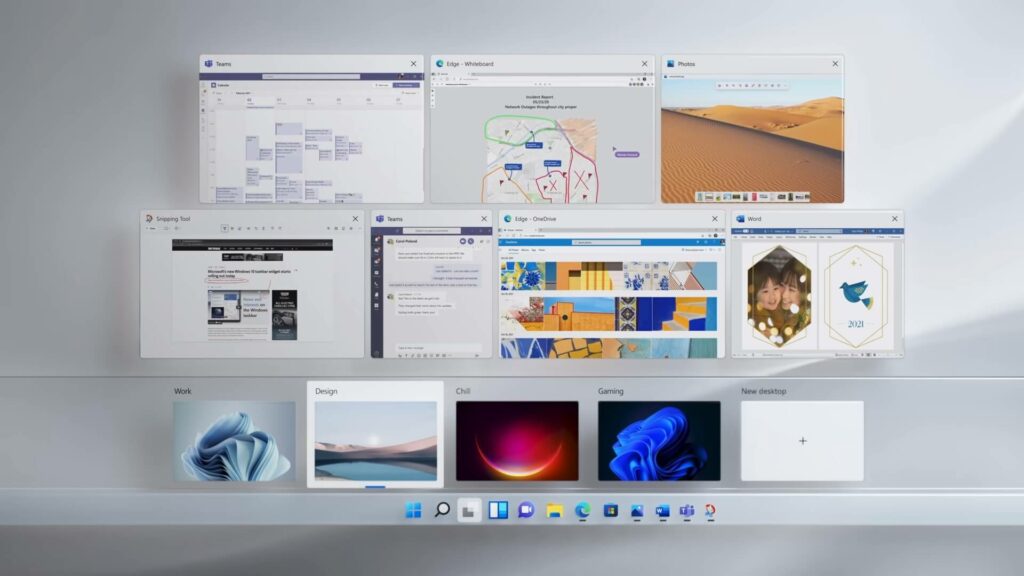Image resolution: width=1024 pixels, height=576 pixels.
Task: Open the Teams window showing the calendar
Action: [310, 130]
